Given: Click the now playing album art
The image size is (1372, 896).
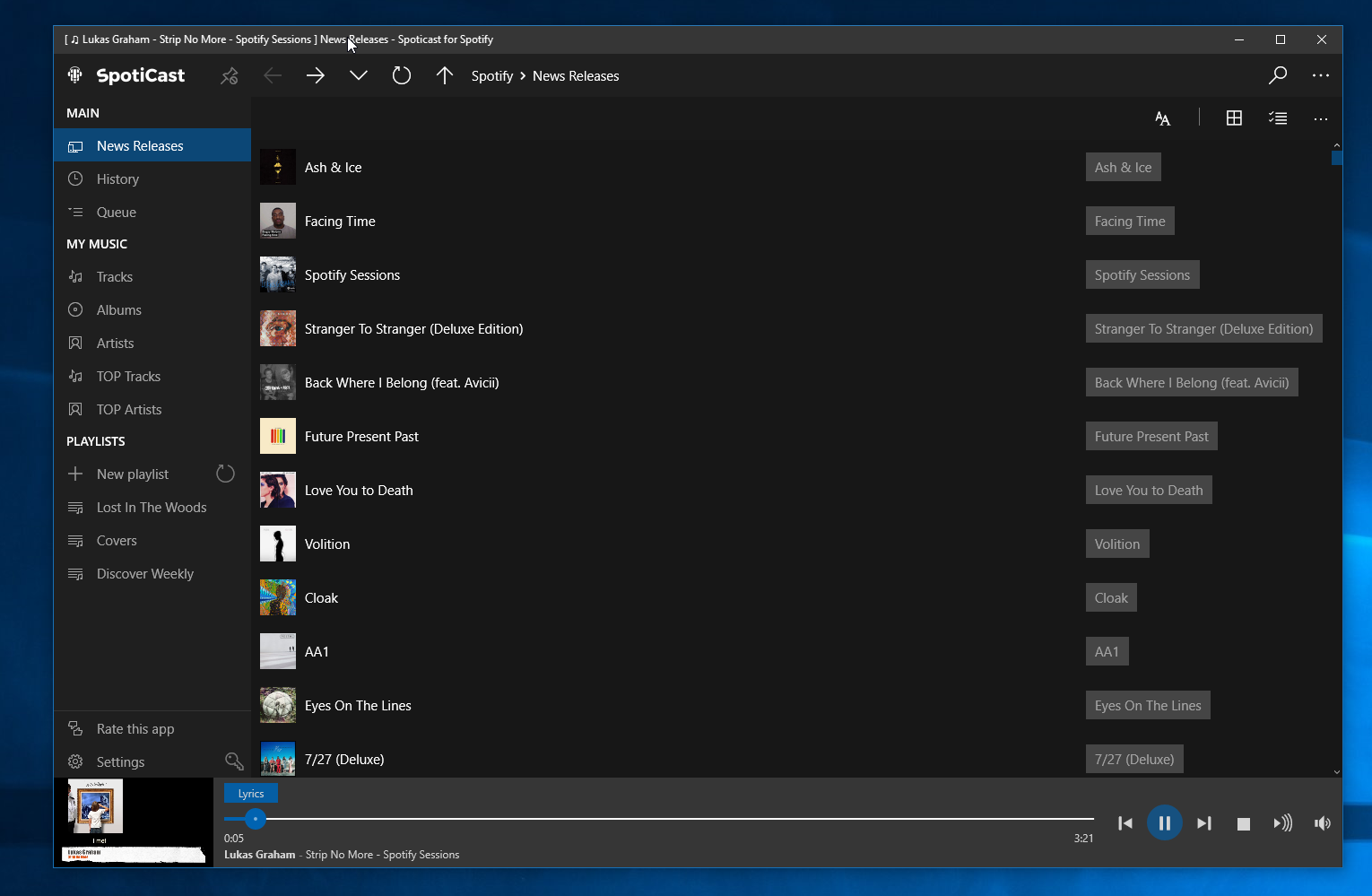Looking at the screenshot, I should [x=134, y=822].
